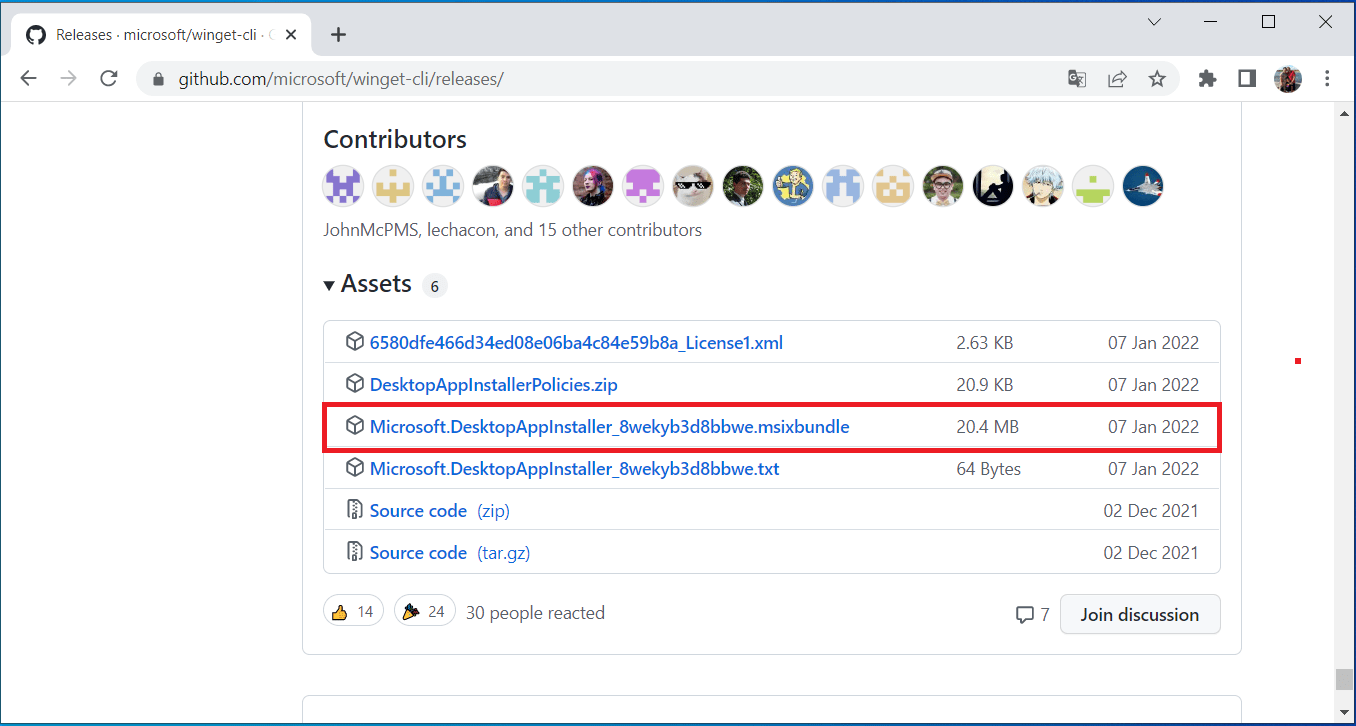Open the sunglasses dog contributor avatar
The width and height of the screenshot is (1356, 726).
(x=693, y=186)
